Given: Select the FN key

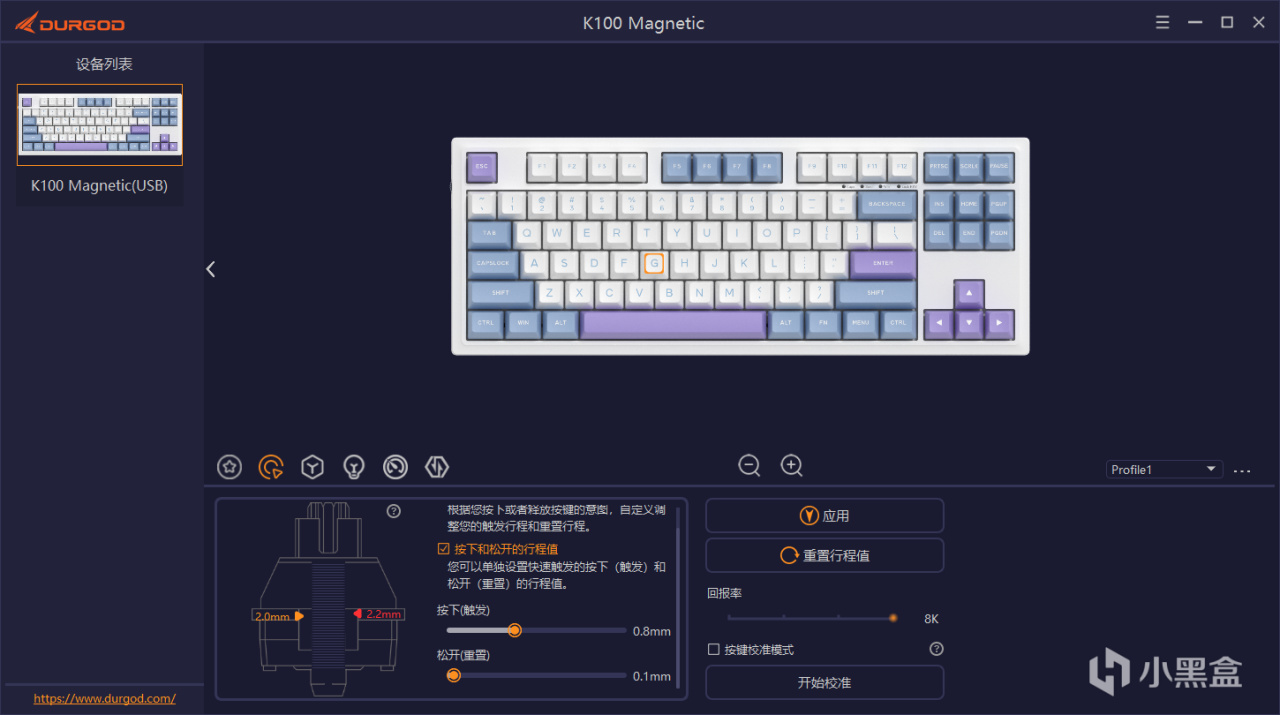Looking at the screenshot, I should [x=824, y=324].
